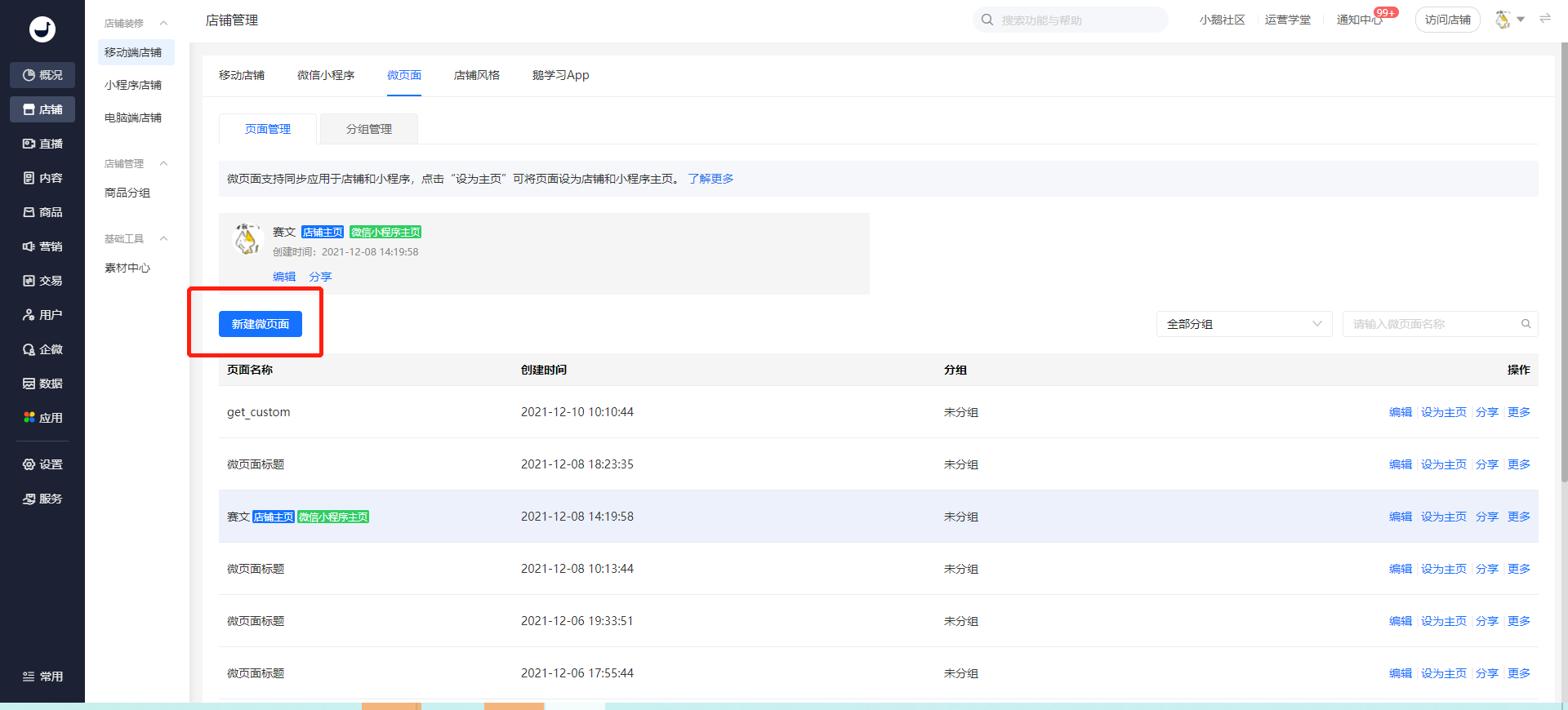Collapse the 基础工具 sidebar section

[163, 238]
